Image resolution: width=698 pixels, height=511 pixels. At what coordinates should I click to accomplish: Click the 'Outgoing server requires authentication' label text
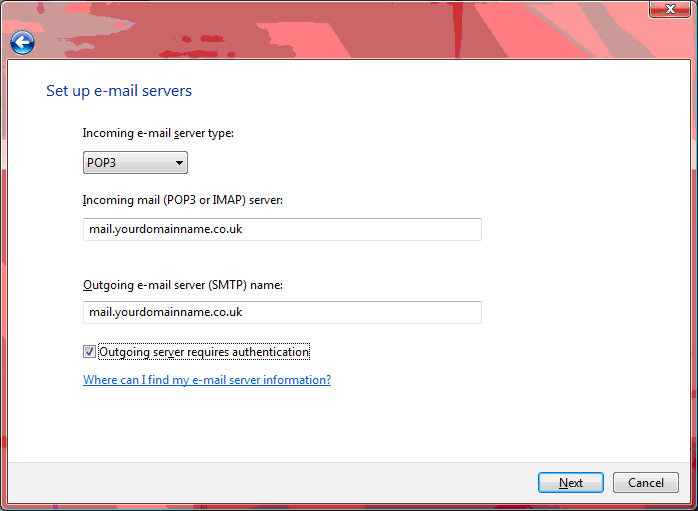click(x=204, y=352)
